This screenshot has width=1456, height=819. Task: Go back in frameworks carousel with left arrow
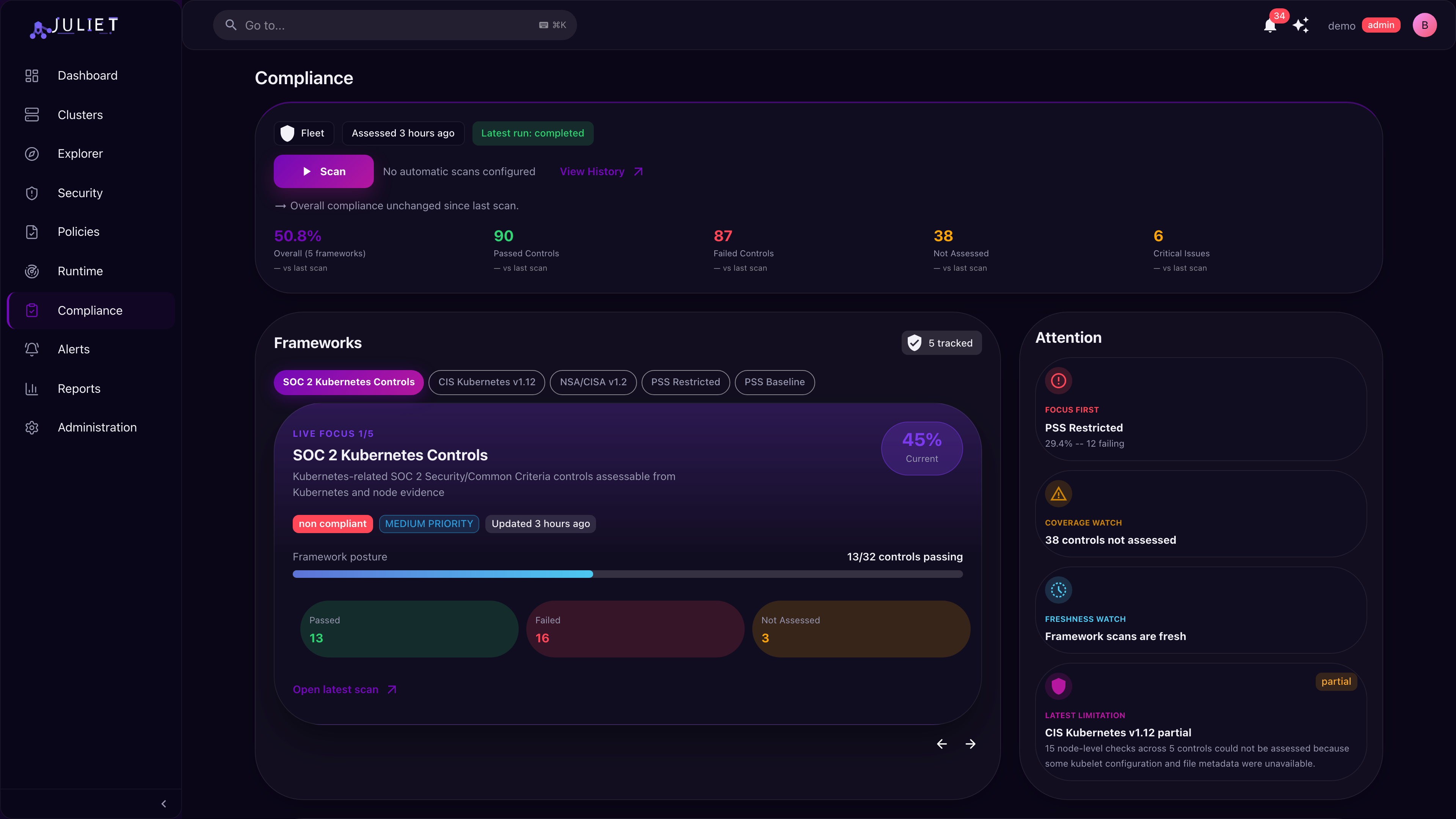pyautogui.click(x=941, y=744)
